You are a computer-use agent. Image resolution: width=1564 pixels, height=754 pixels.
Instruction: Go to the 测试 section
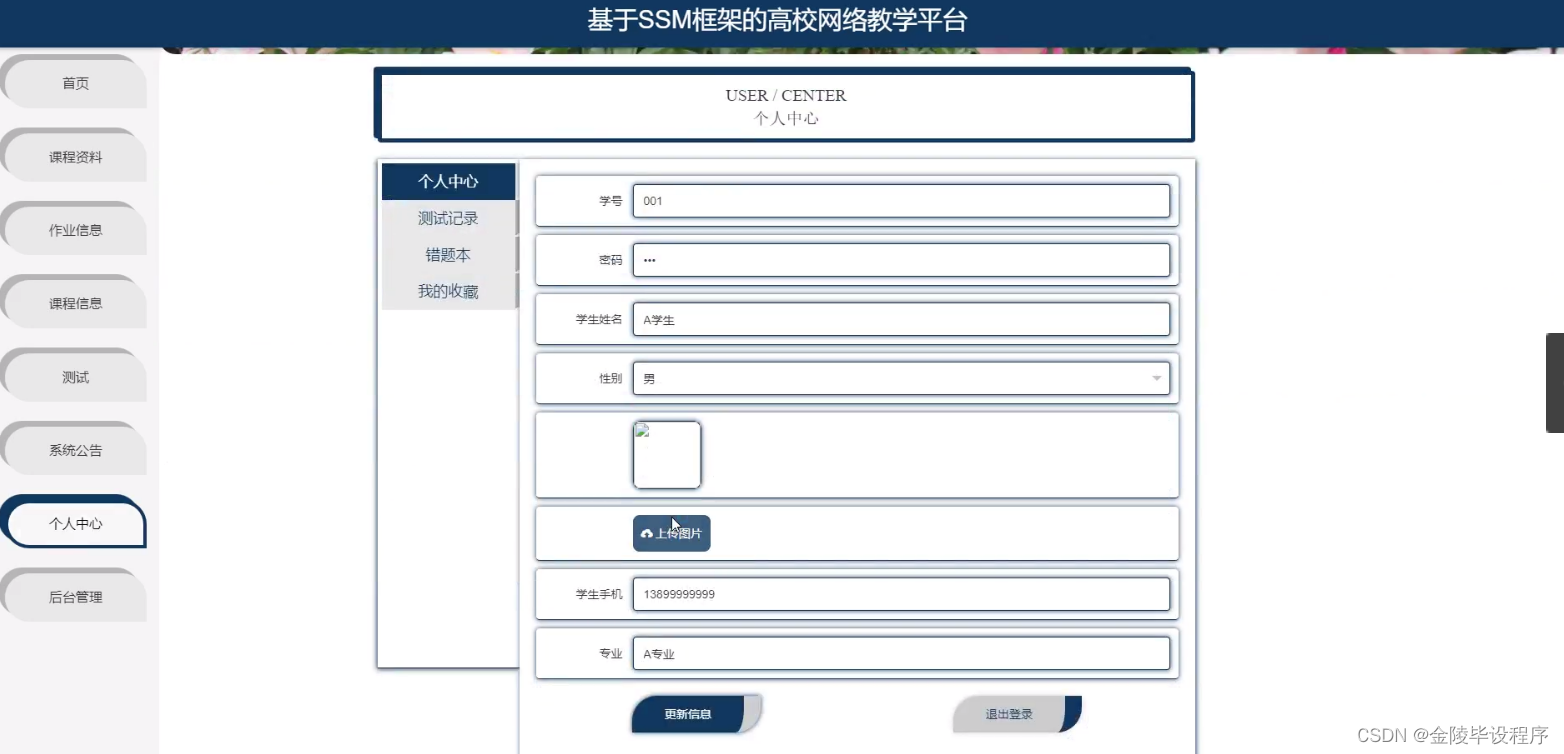[x=74, y=376]
